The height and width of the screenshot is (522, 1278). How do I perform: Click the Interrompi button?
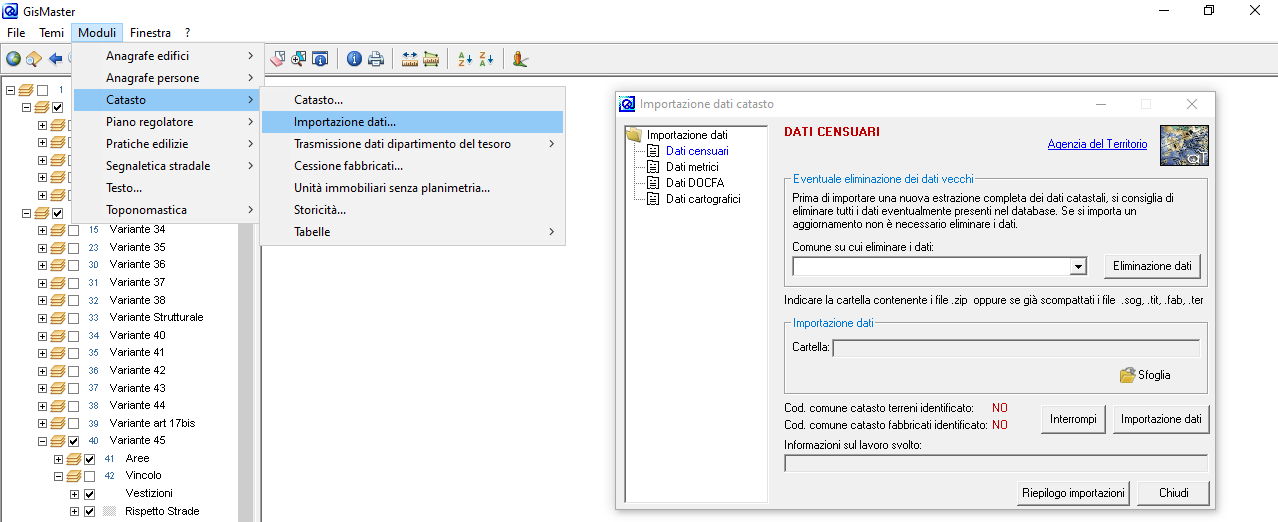pyautogui.click(x=1074, y=419)
